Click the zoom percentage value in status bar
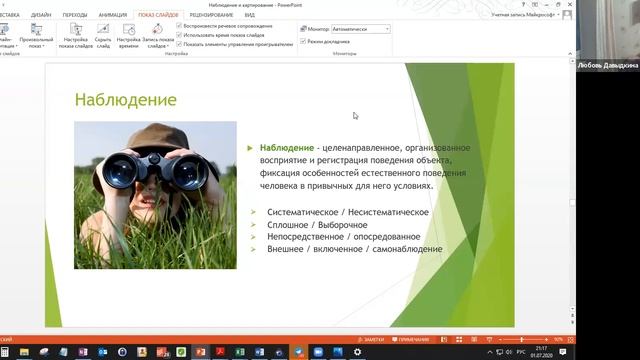The image size is (640, 360). tap(558, 340)
